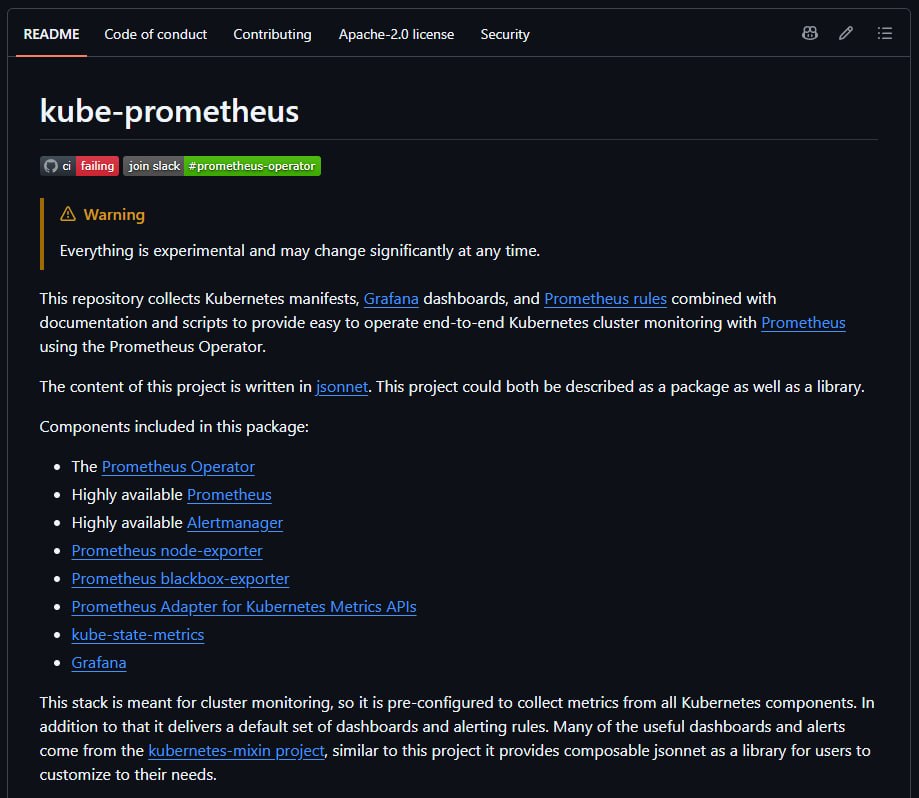Open Prometheus Adapter for Kubernetes Metrics APIs link
This screenshot has width=919, height=798.
point(244,607)
